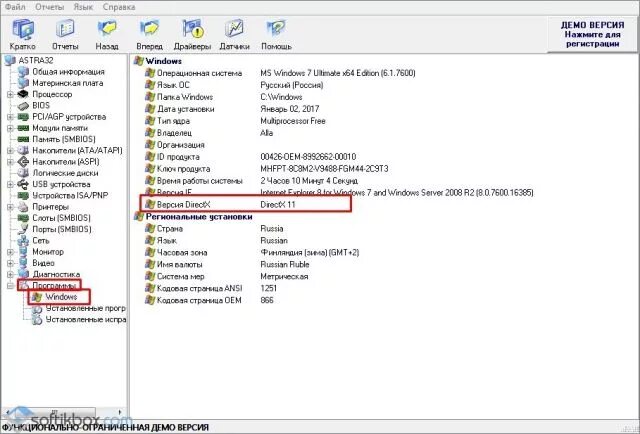
Task: Select the Имя валюты row
Action: click(x=227, y=265)
